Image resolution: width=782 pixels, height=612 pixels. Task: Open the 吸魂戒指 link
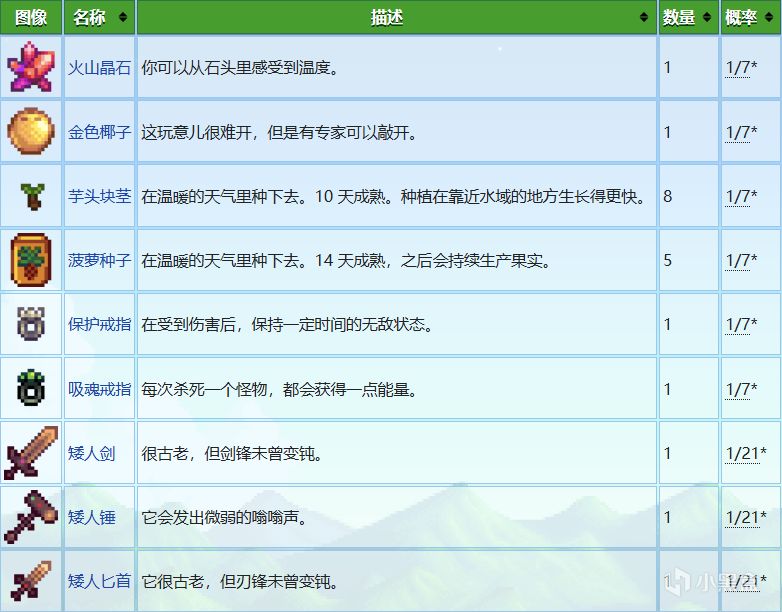tap(99, 389)
